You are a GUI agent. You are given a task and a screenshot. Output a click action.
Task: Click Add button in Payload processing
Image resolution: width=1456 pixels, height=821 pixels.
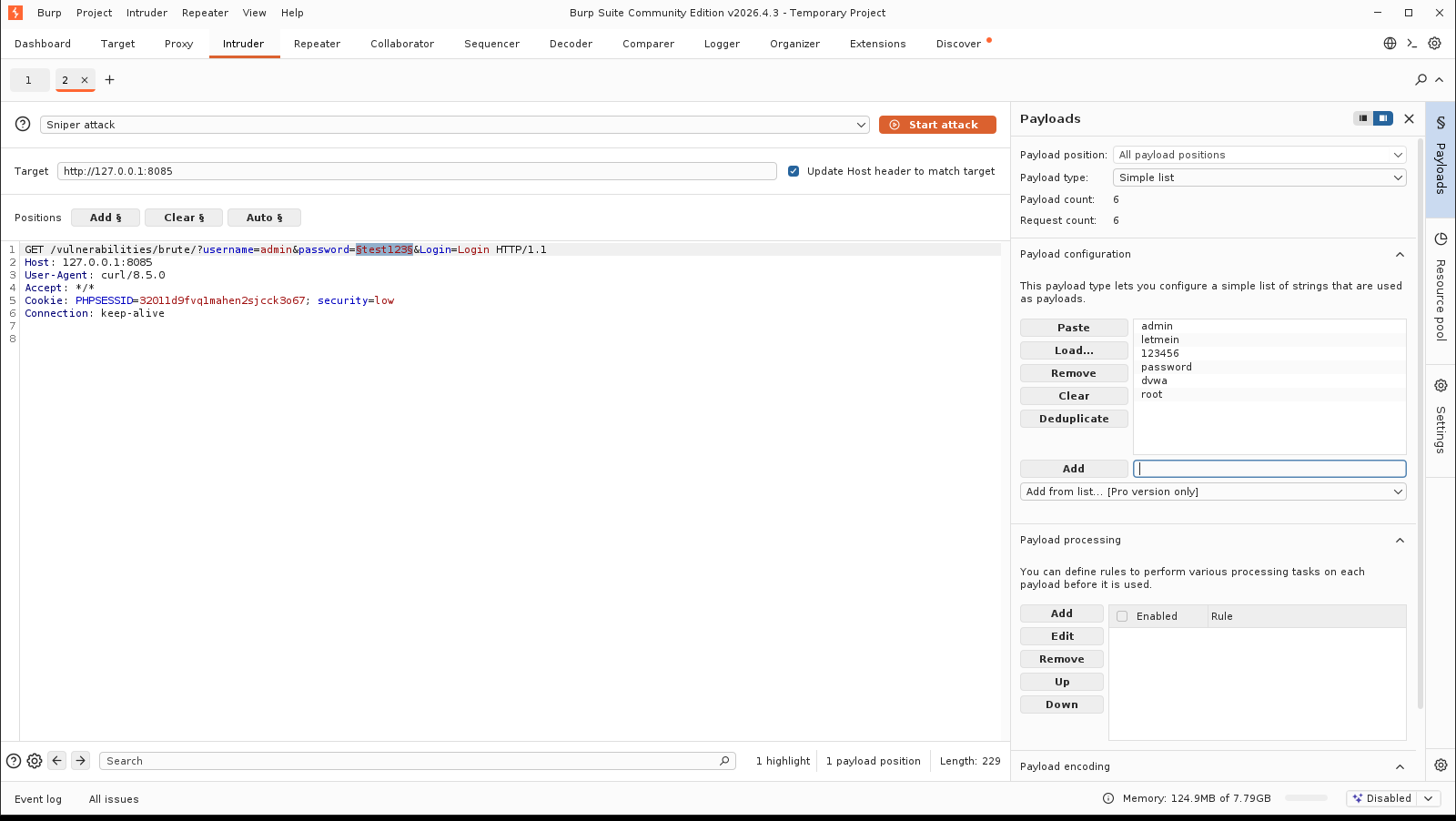point(1062,613)
